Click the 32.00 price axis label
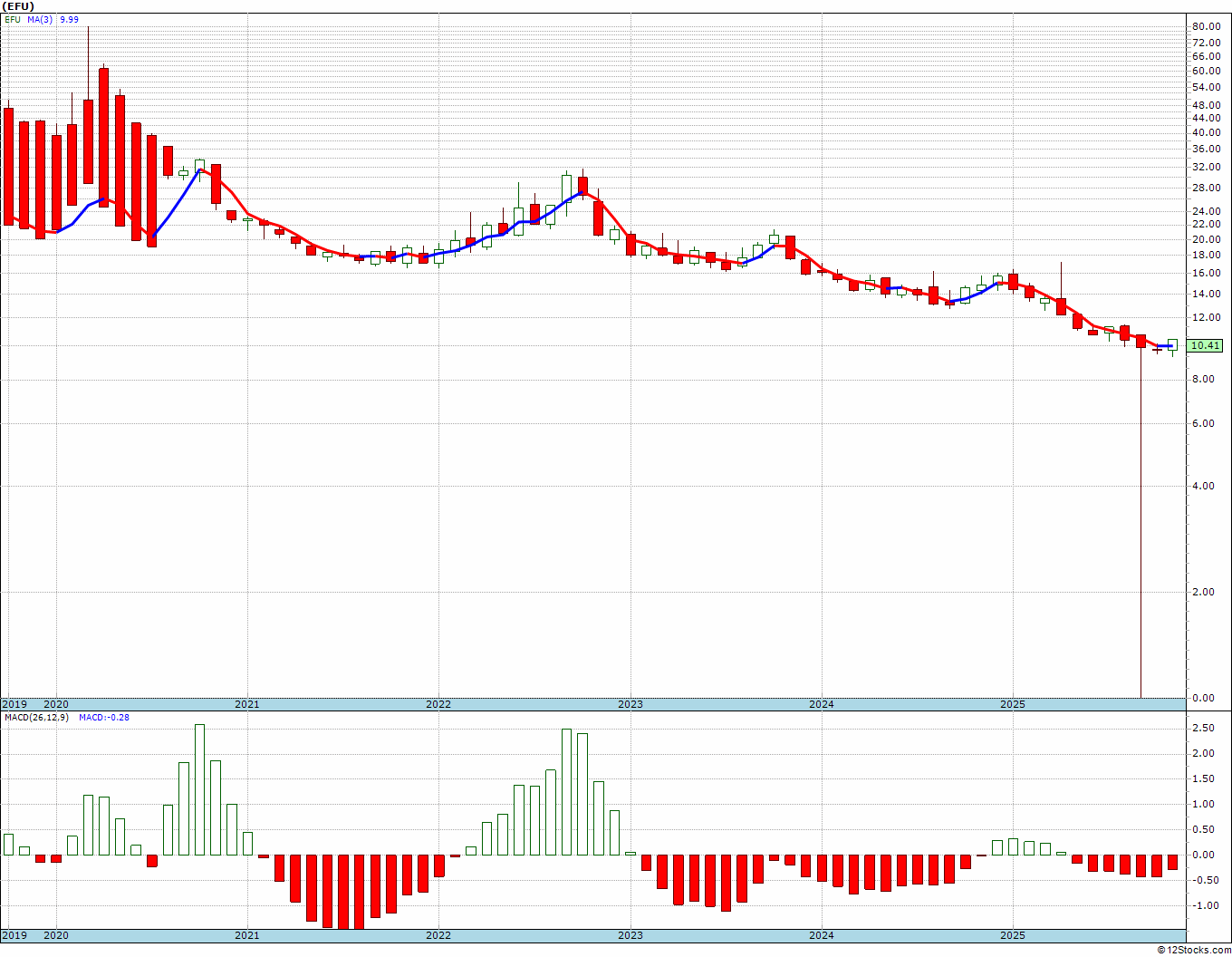The width and height of the screenshot is (1232, 957). (1206, 168)
